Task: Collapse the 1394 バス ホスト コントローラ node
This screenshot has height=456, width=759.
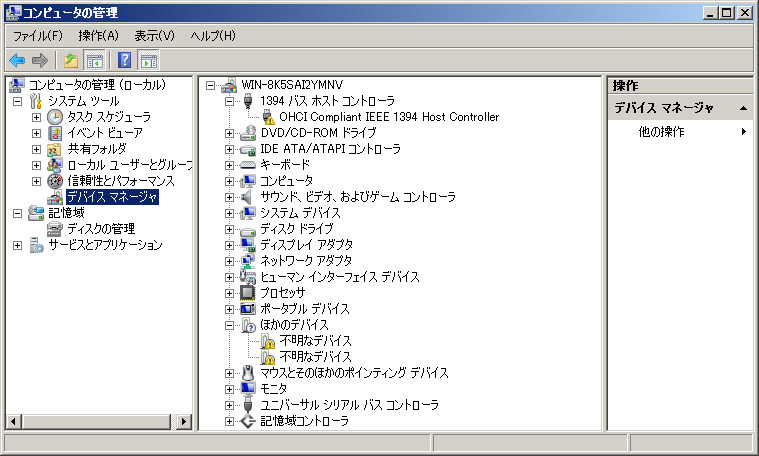Action: pos(229,101)
